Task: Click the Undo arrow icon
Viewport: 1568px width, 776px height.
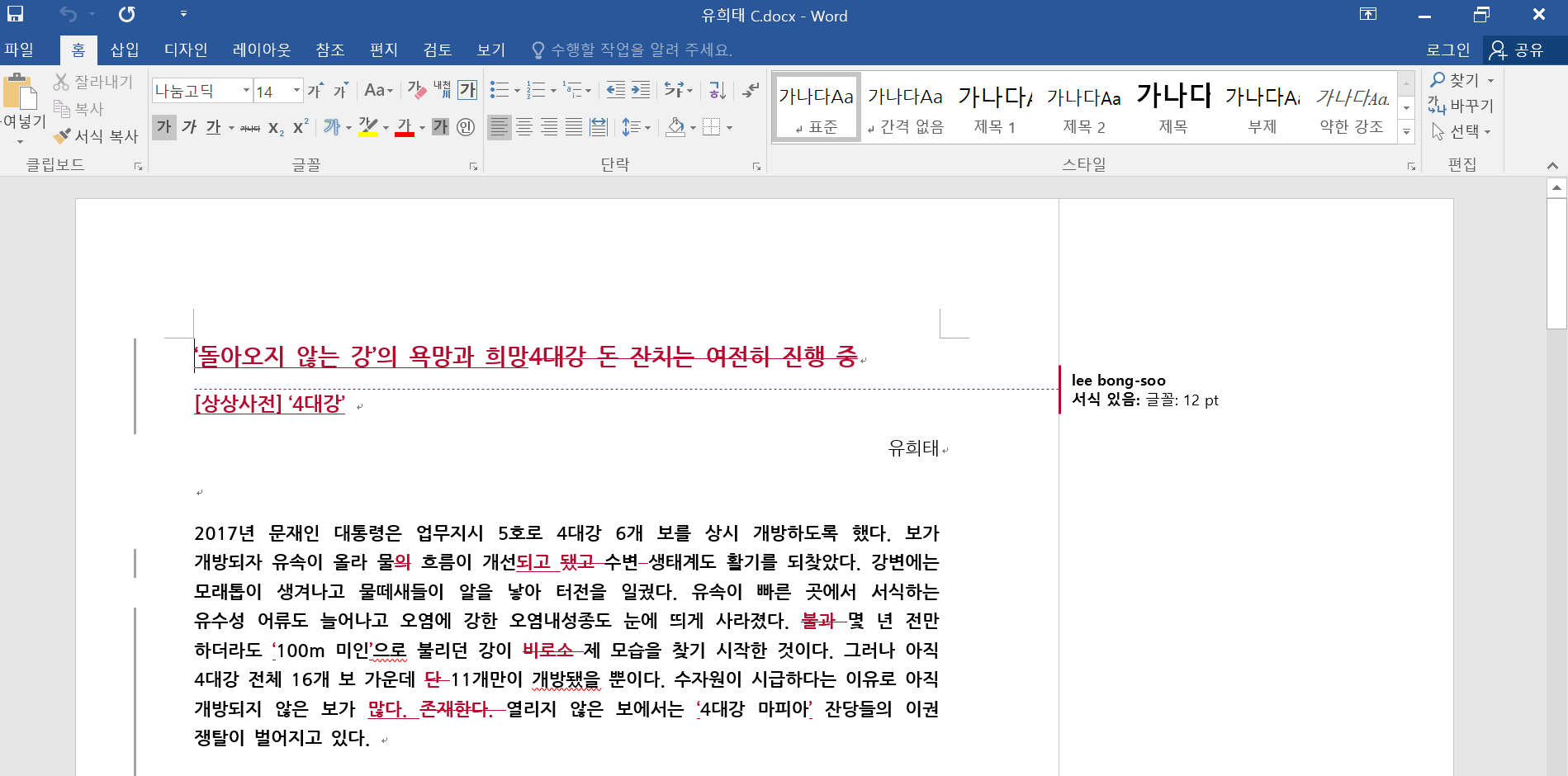Action: click(69, 14)
